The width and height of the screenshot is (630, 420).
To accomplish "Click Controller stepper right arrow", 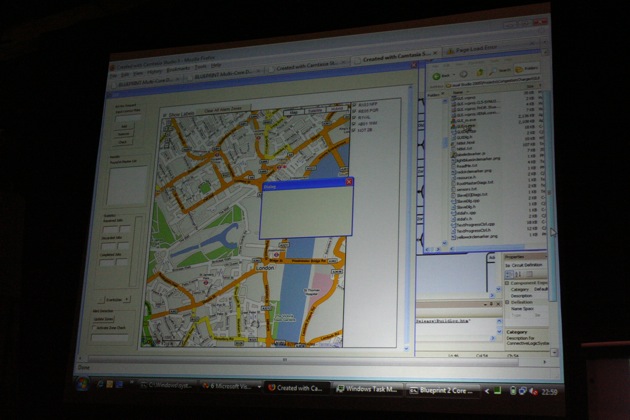I will pyautogui.click(x=127, y=299).
